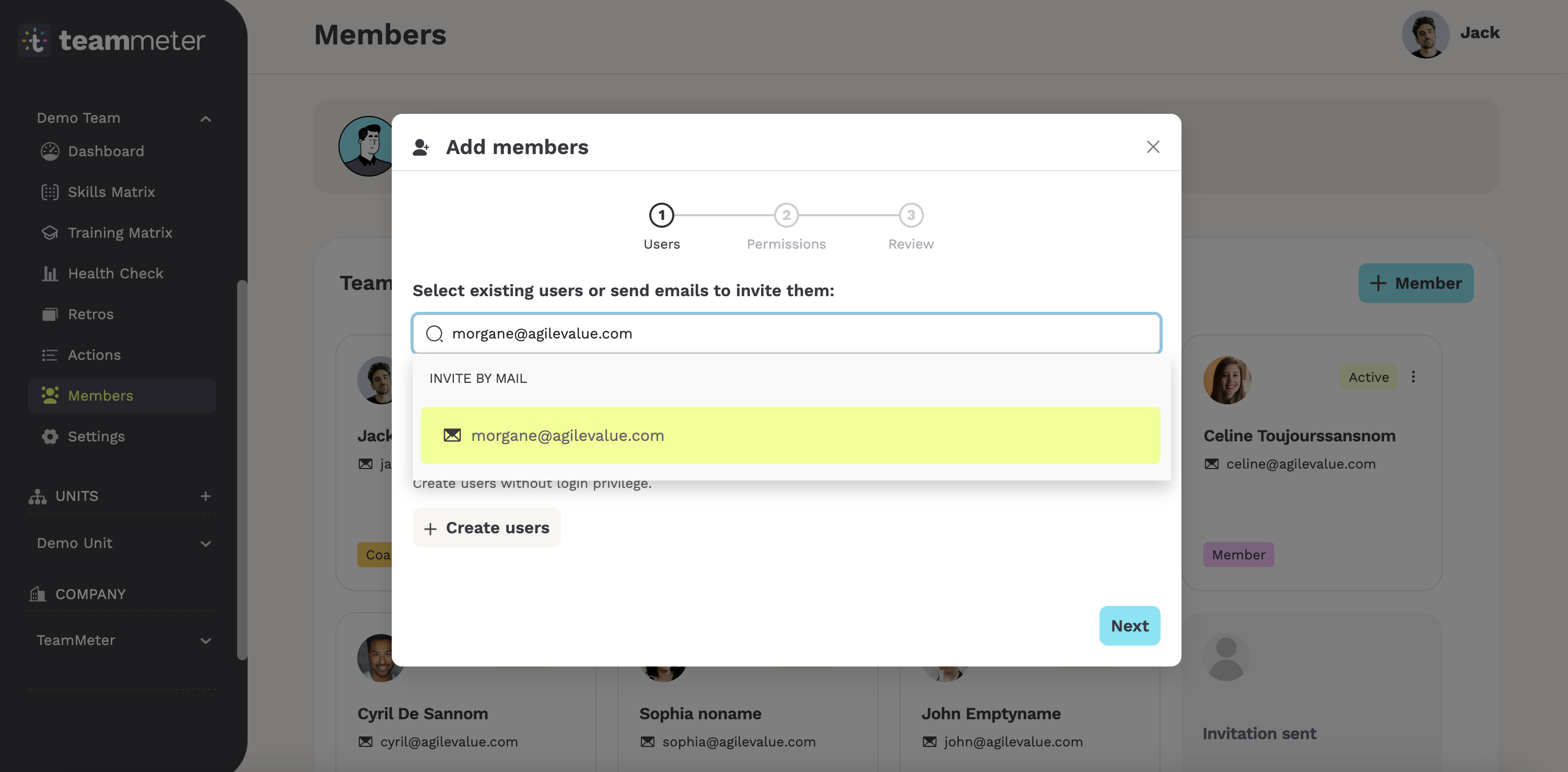The height and width of the screenshot is (772, 1568).
Task: Collapse the Demo Team section
Action: pyautogui.click(x=206, y=118)
